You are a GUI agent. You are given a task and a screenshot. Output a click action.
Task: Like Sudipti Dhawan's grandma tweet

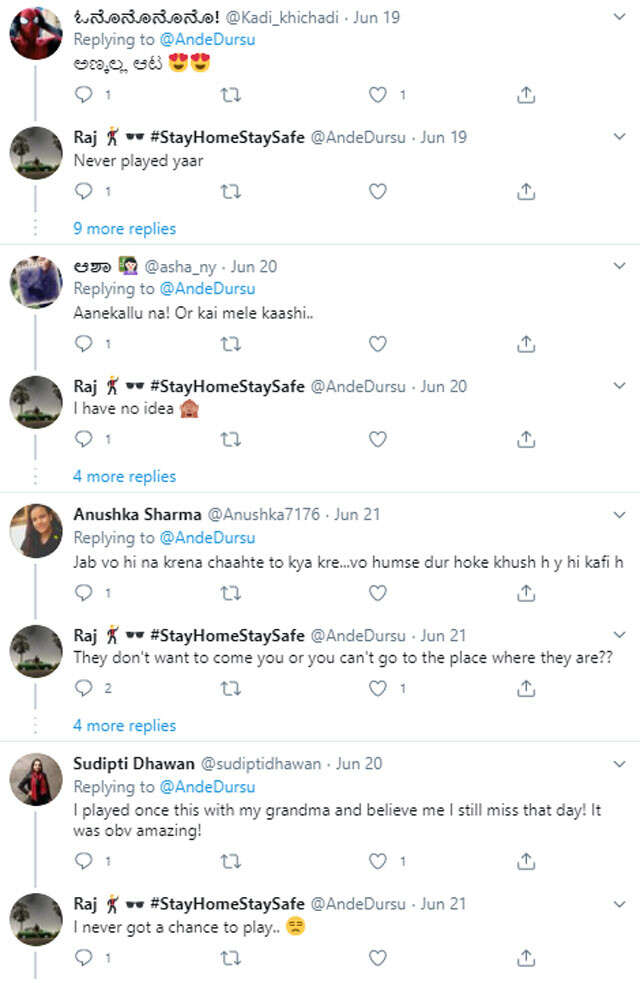[x=378, y=860]
